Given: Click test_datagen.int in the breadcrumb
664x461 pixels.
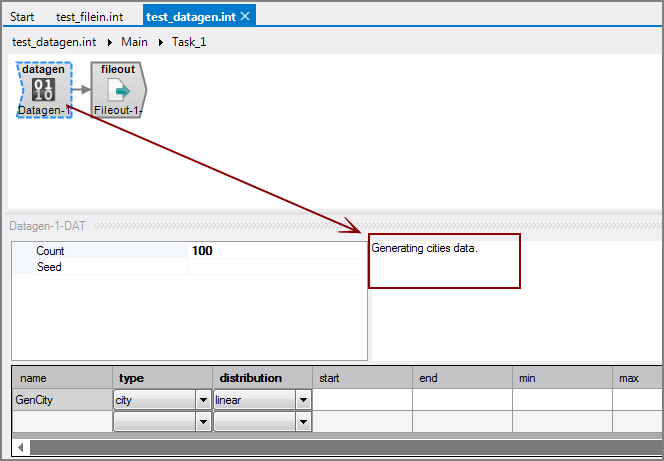Looking at the screenshot, I should (54, 42).
